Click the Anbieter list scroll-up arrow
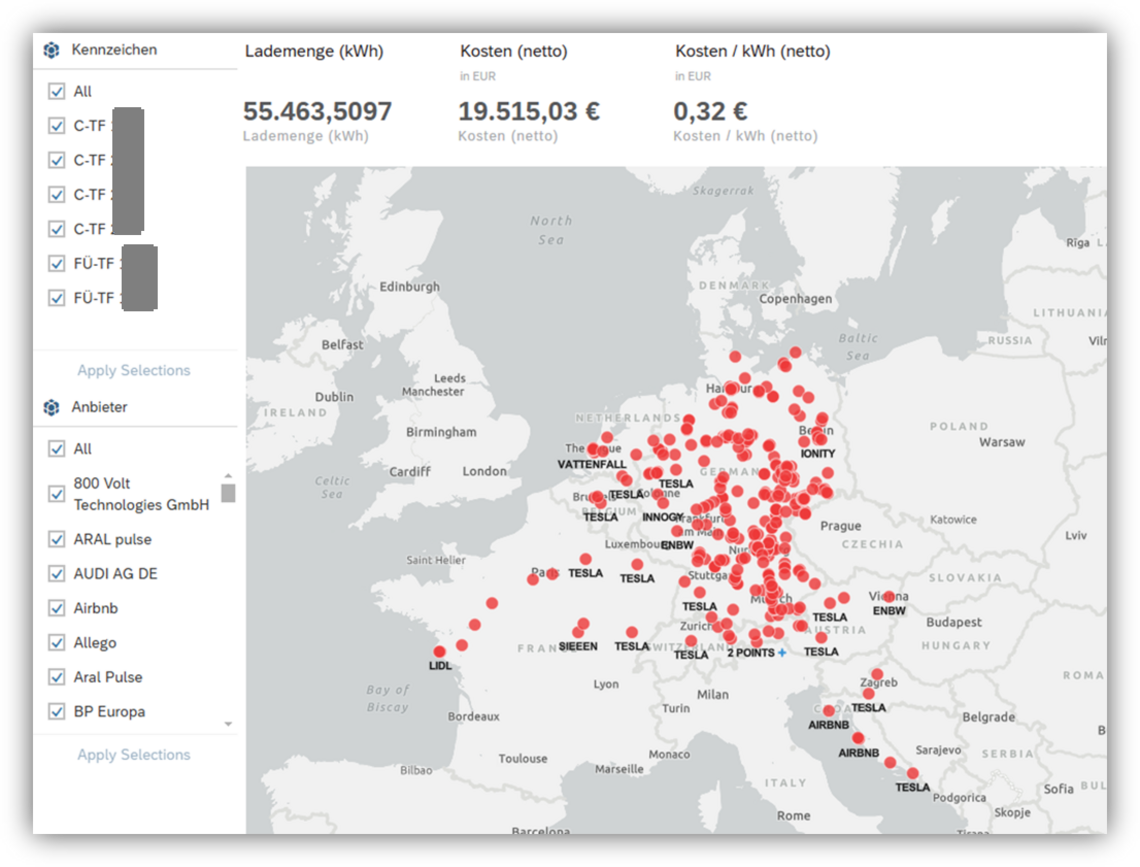Screen dimensions: 1140x867 tap(228, 475)
